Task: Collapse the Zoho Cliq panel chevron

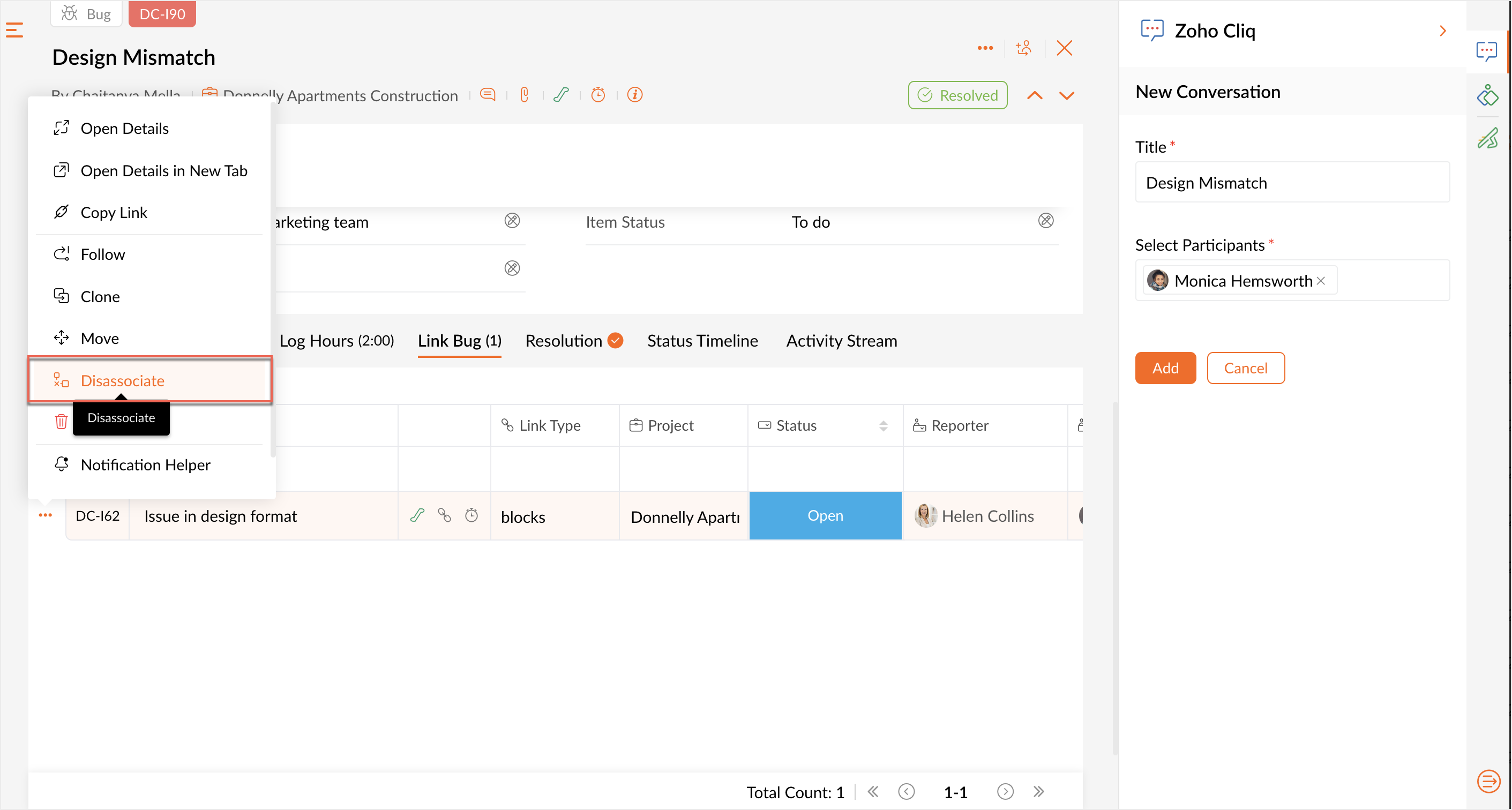Action: [1442, 31]
